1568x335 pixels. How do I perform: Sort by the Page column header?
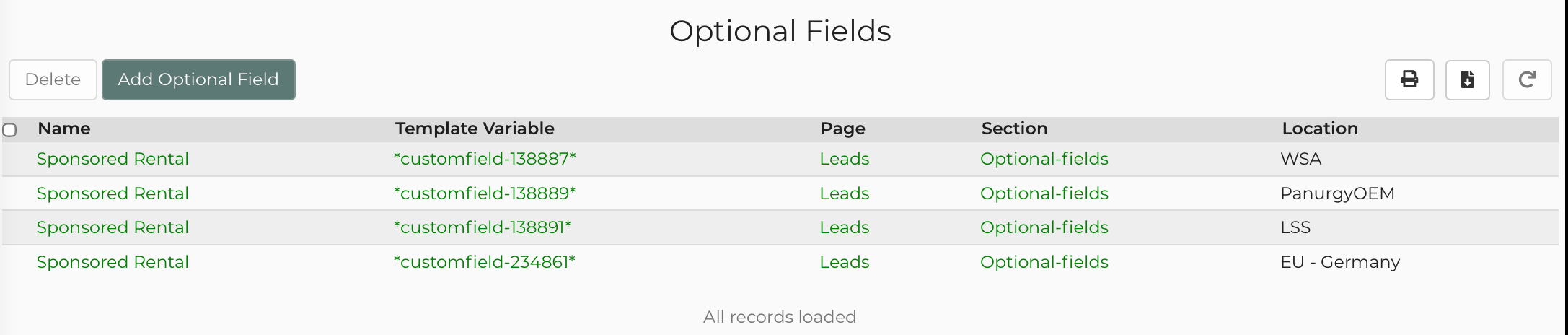[x=842, y=129]
